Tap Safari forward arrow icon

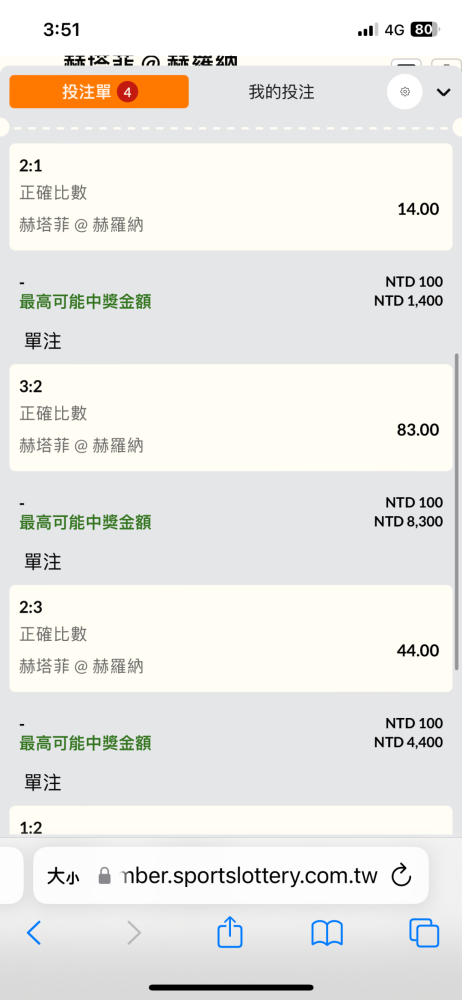pos(134,934)
